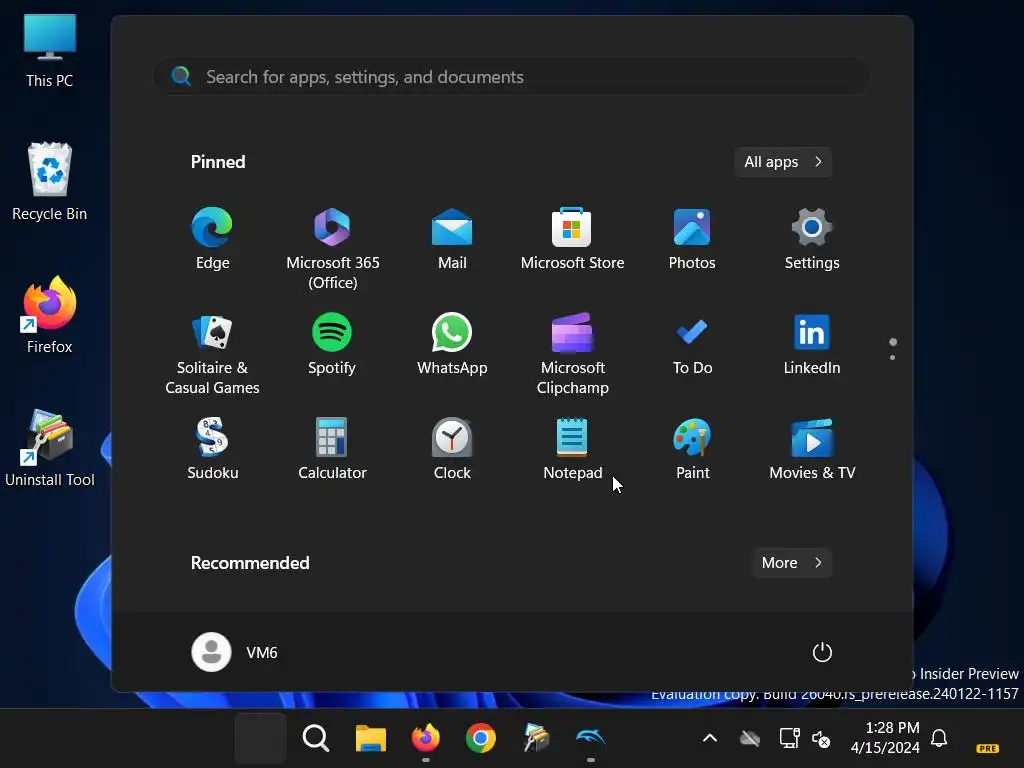Open Google Chrome from taskbar
Screen dimensions: 1024x768
[481, 738]
